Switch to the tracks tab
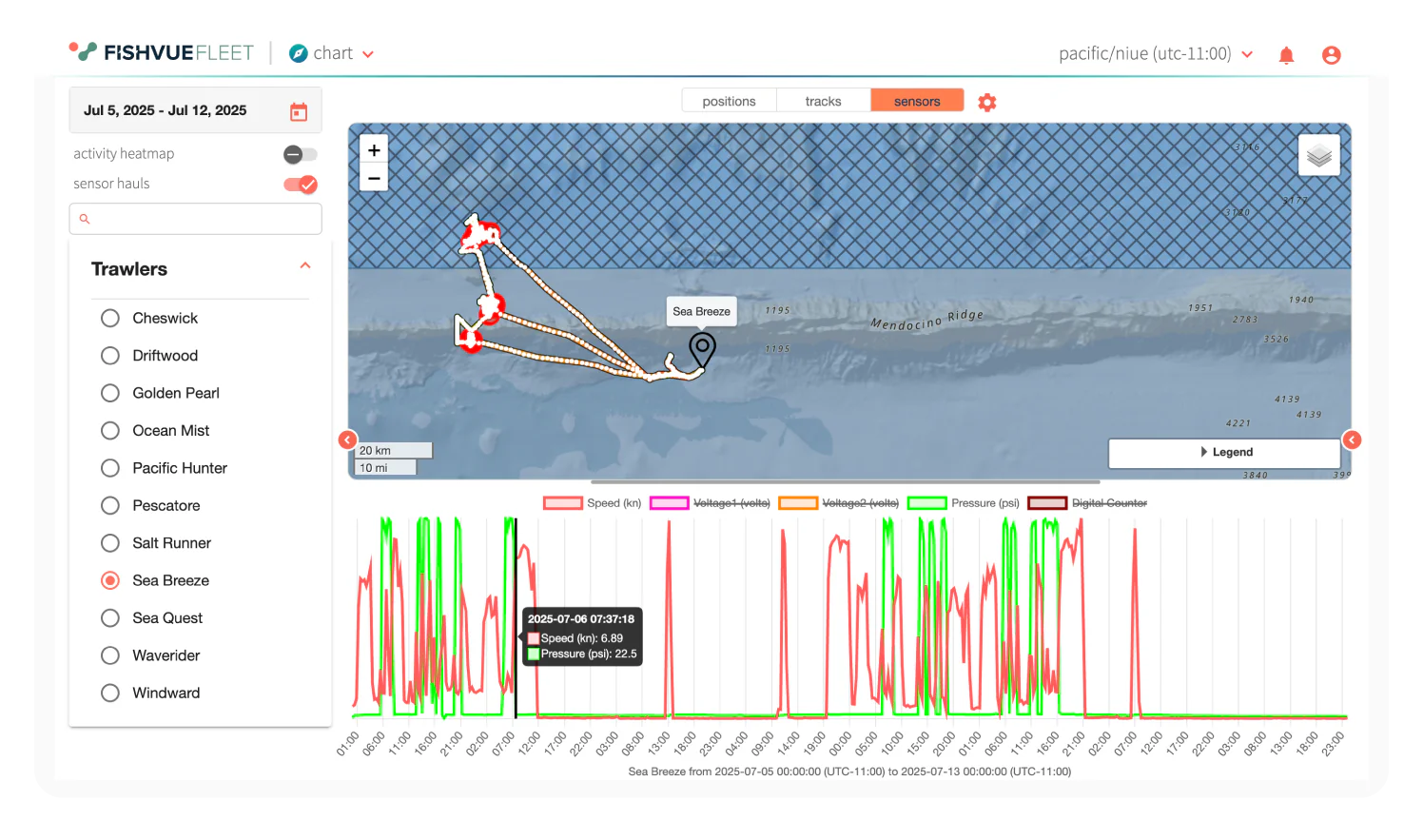This screenshot has width=1423, height=840. 823,101
